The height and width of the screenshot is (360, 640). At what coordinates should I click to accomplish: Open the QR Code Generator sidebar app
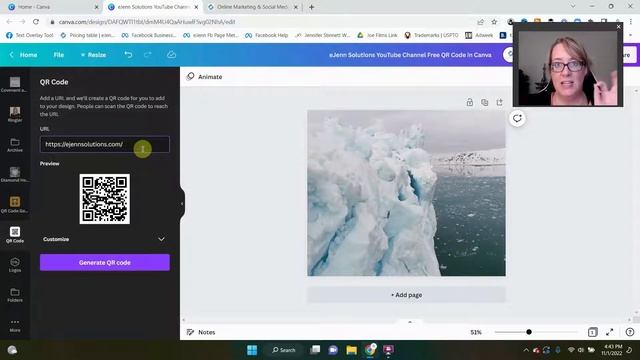pos(15,204)
